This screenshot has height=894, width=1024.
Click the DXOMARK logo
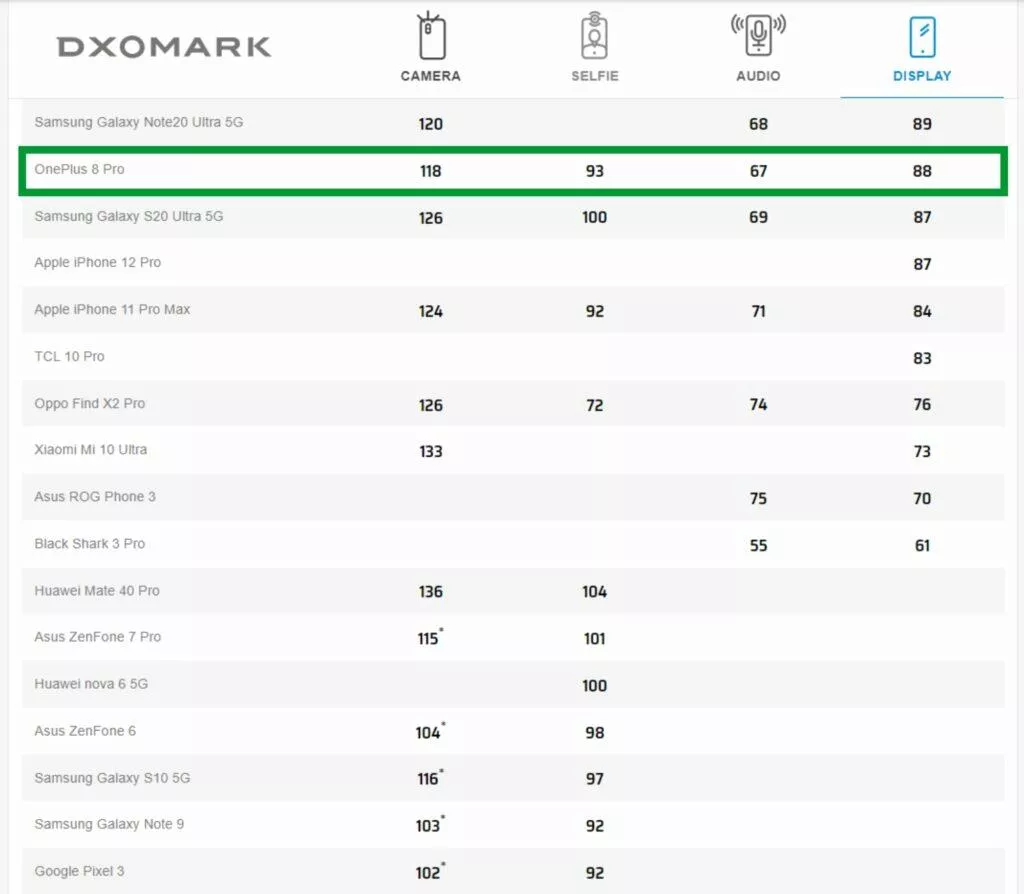(x=164, y=47)
